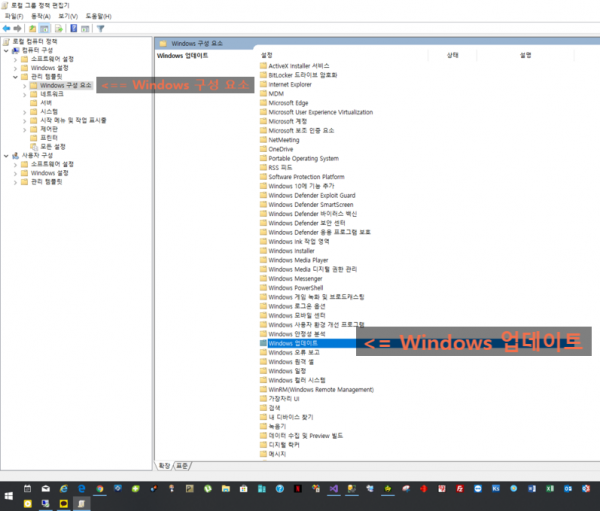Collapse the 컴퓨터 구성 tree node
Screen dimensions: 600x511
coord(6,51)
